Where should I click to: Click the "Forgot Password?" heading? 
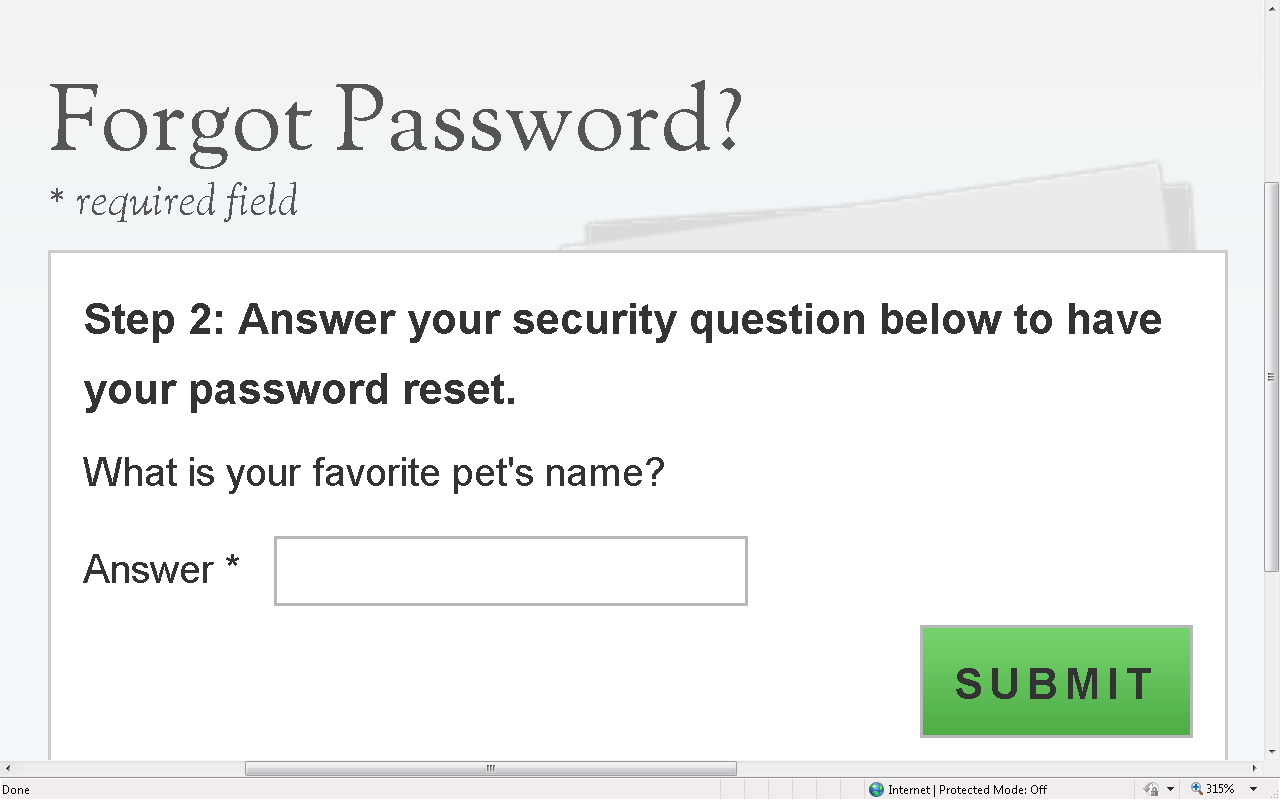[396, 121]
